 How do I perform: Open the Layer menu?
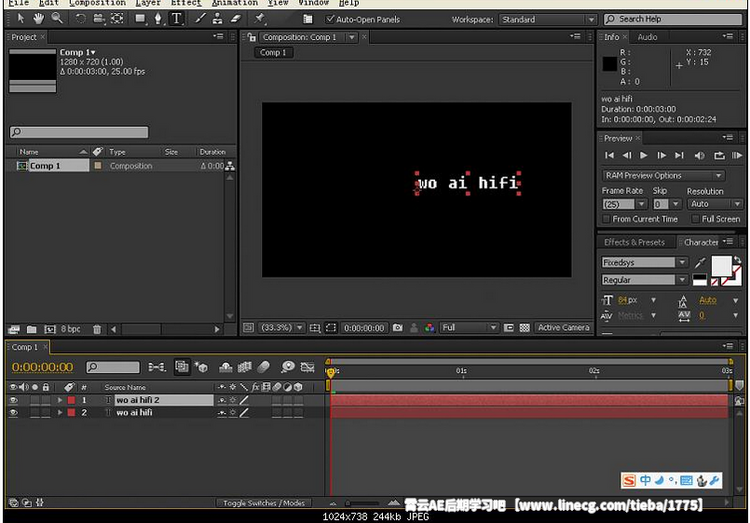click(148, 3)
